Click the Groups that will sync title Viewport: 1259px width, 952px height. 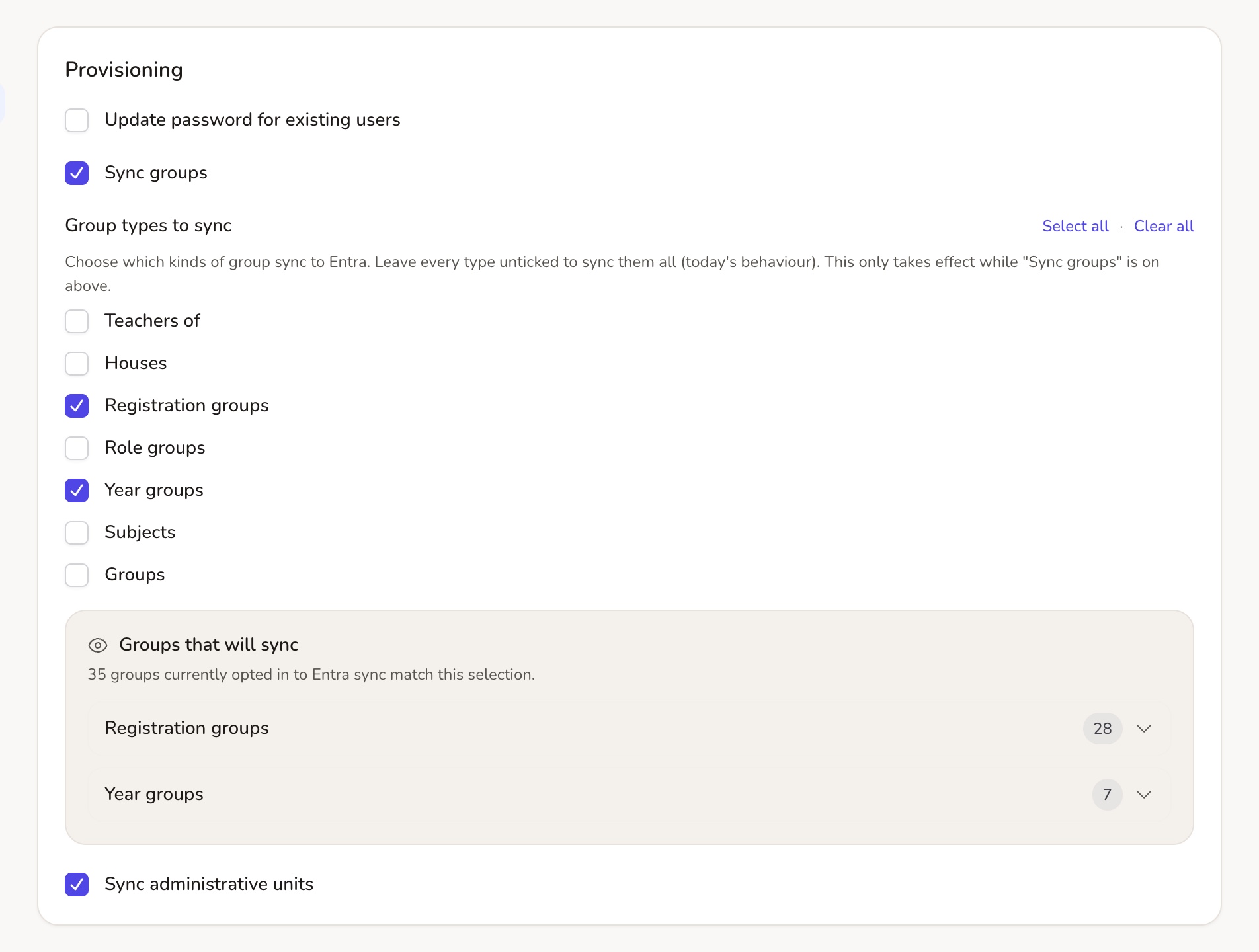(209, 645)
